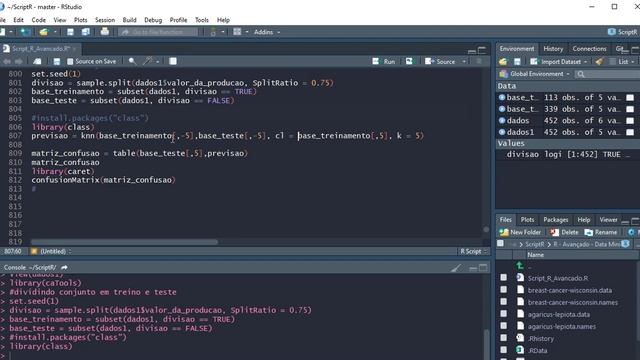The image size is (640, 360).
Task: Save the current document from the main toolbar
Action: point(70,32)
